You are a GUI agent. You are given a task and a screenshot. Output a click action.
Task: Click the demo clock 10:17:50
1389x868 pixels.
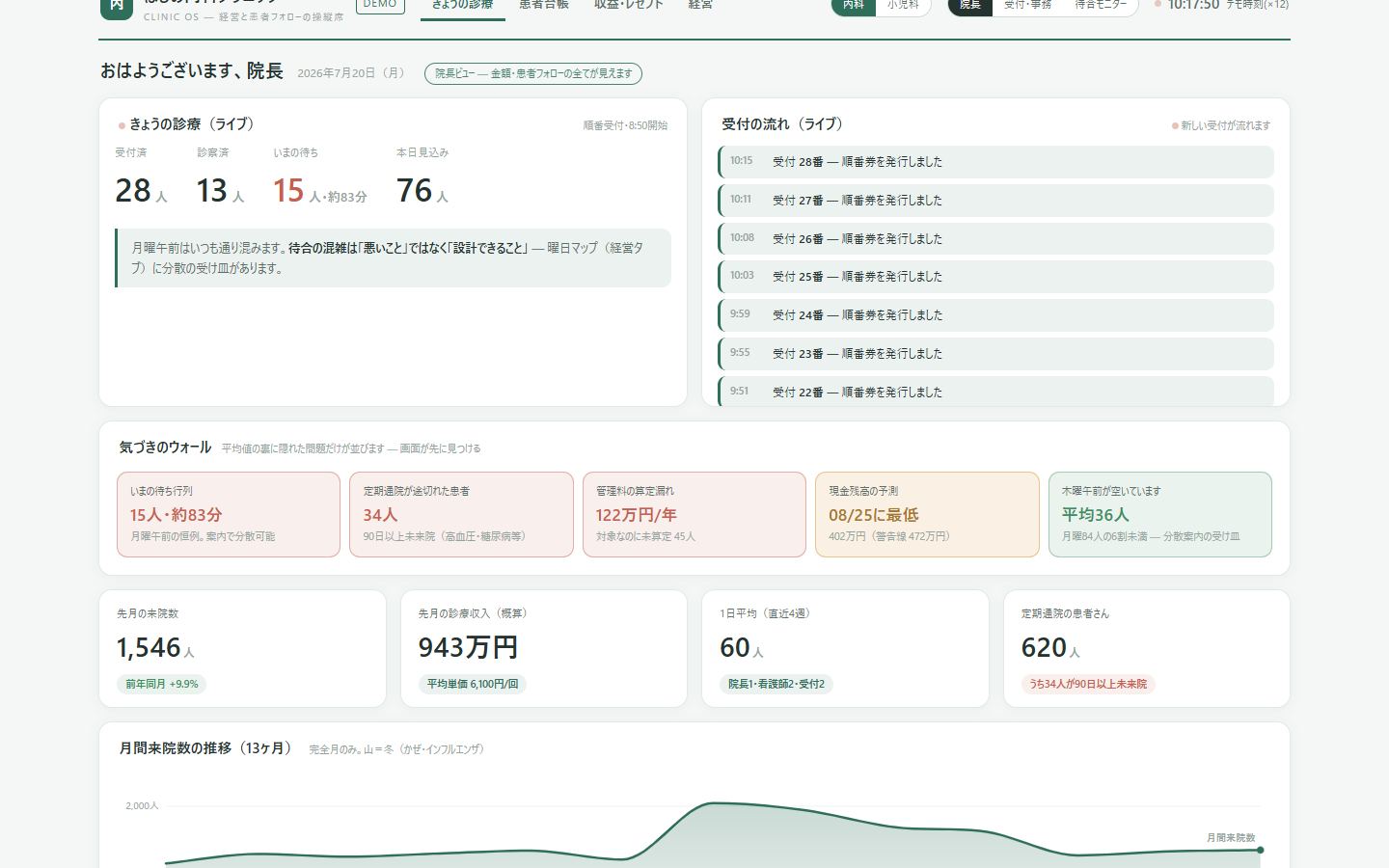(x=1193, y=6)
